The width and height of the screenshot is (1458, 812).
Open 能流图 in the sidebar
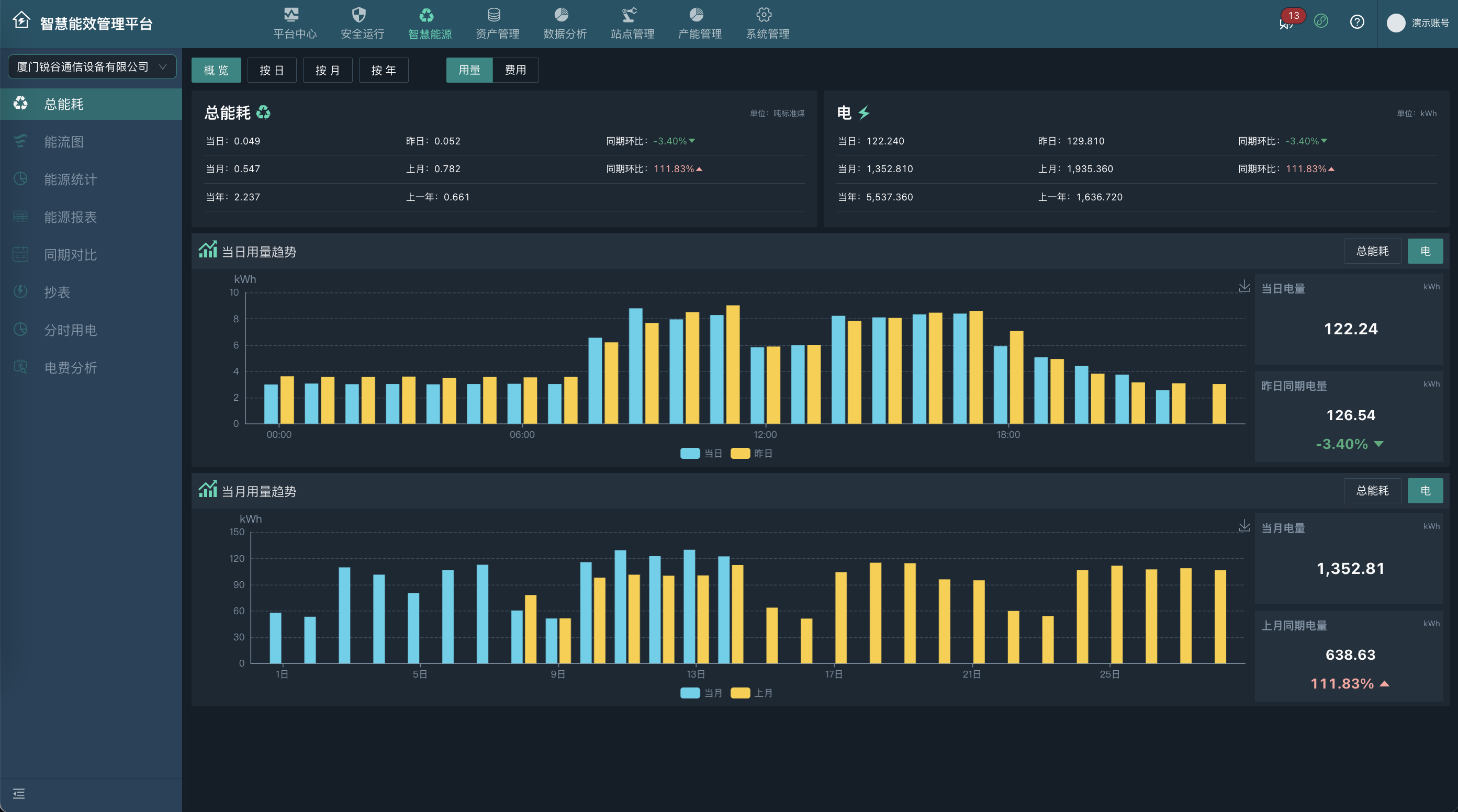[x=64, y=142]
